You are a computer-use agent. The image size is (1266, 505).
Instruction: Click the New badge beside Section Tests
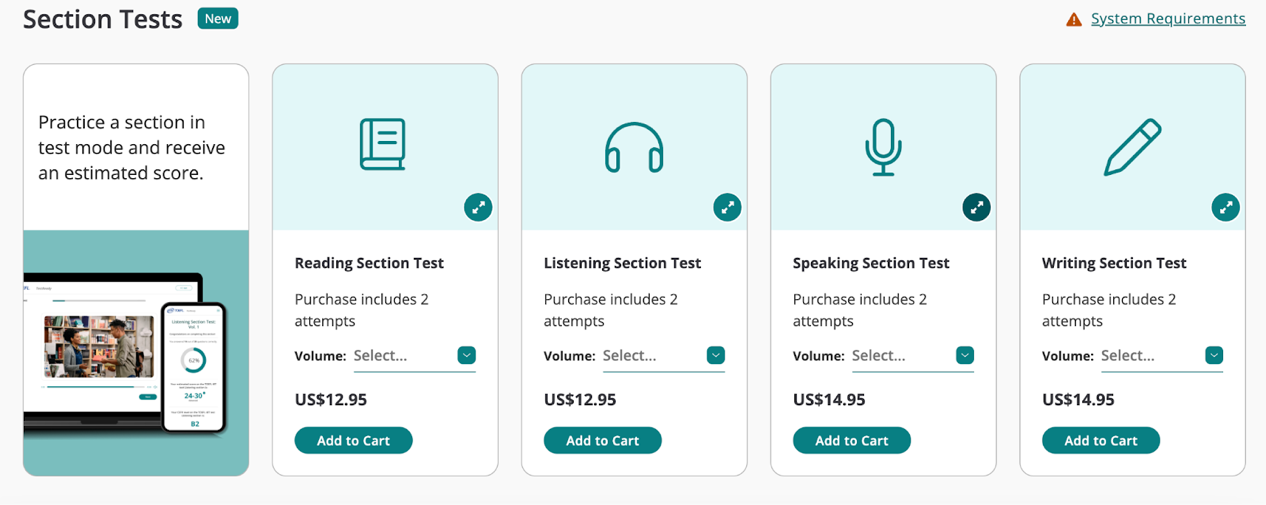pyautogui.click(x=218, y=19)
